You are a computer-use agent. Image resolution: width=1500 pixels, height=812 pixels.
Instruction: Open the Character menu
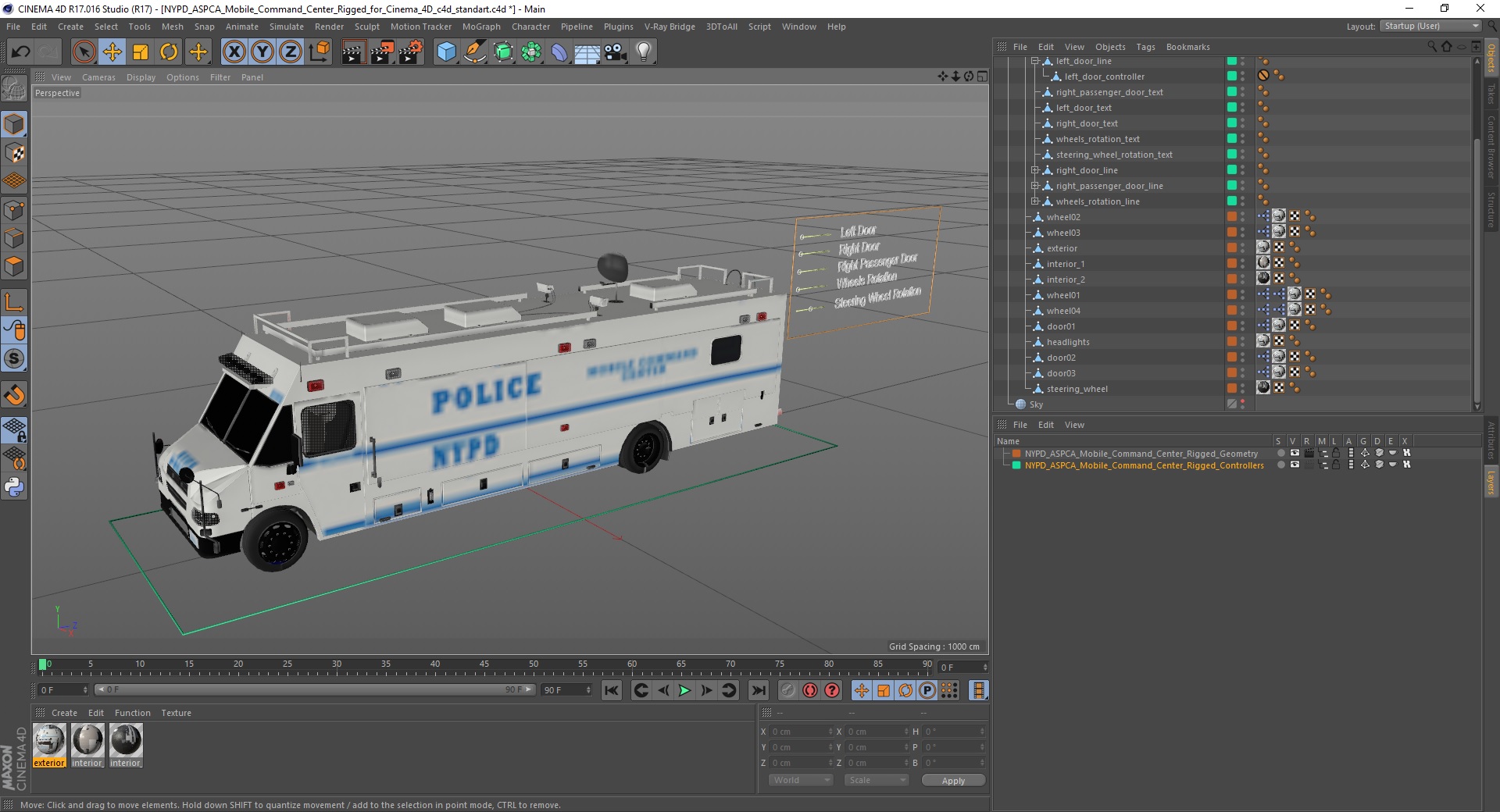tap(530, 27)
